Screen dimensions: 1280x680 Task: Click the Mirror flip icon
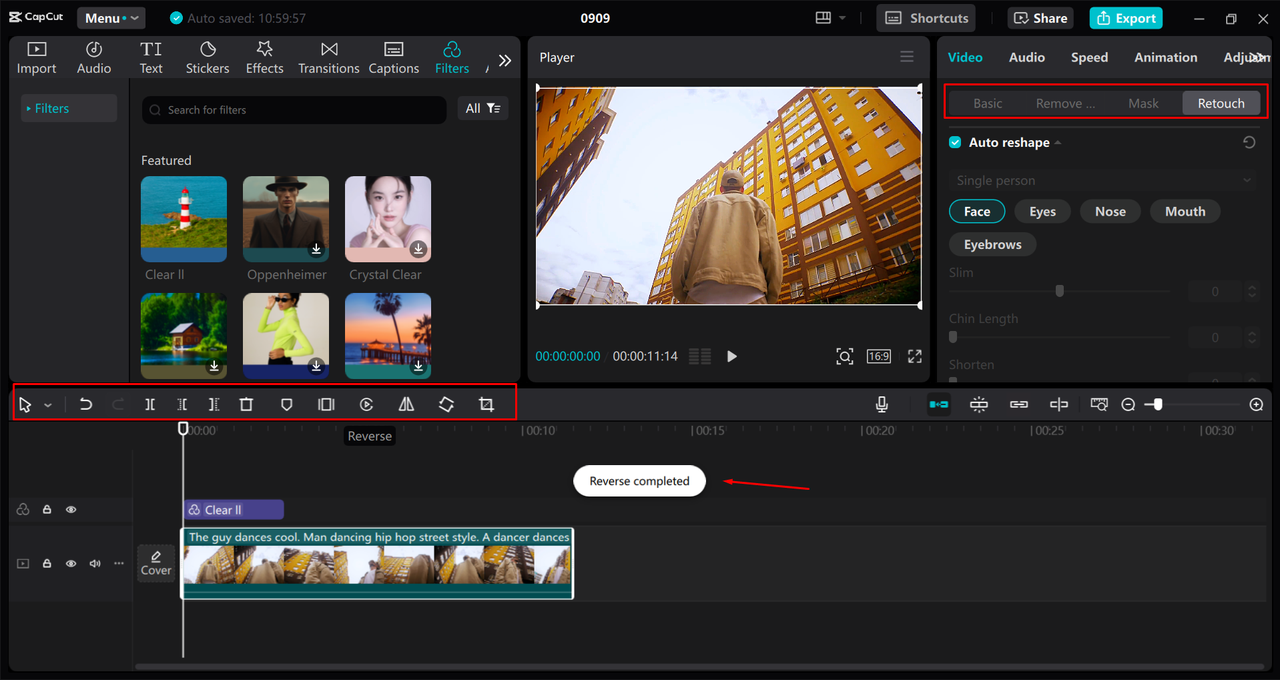(x=406, y=404)
